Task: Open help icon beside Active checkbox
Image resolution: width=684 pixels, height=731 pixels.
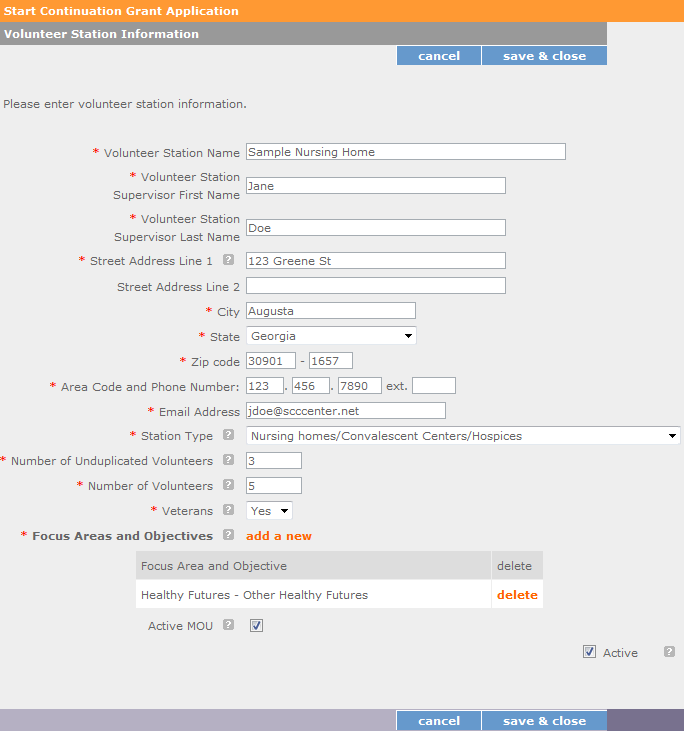Action: 669,652
